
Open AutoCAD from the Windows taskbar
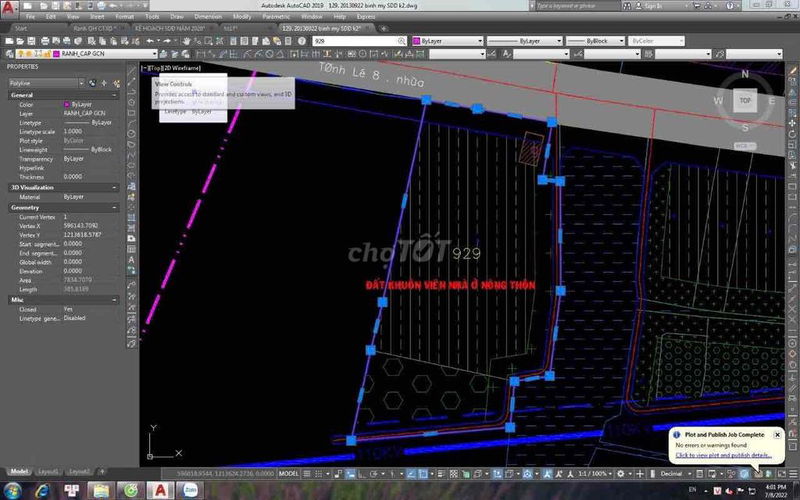pyautogui.click(x=159, y=490)
